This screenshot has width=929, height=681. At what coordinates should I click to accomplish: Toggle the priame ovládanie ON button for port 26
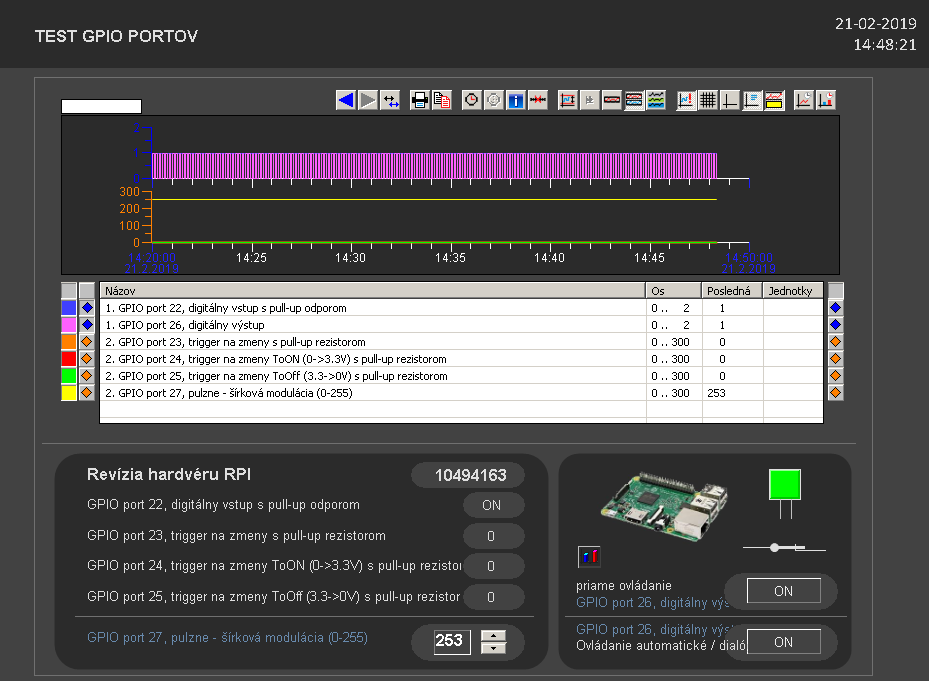(783, 591)
